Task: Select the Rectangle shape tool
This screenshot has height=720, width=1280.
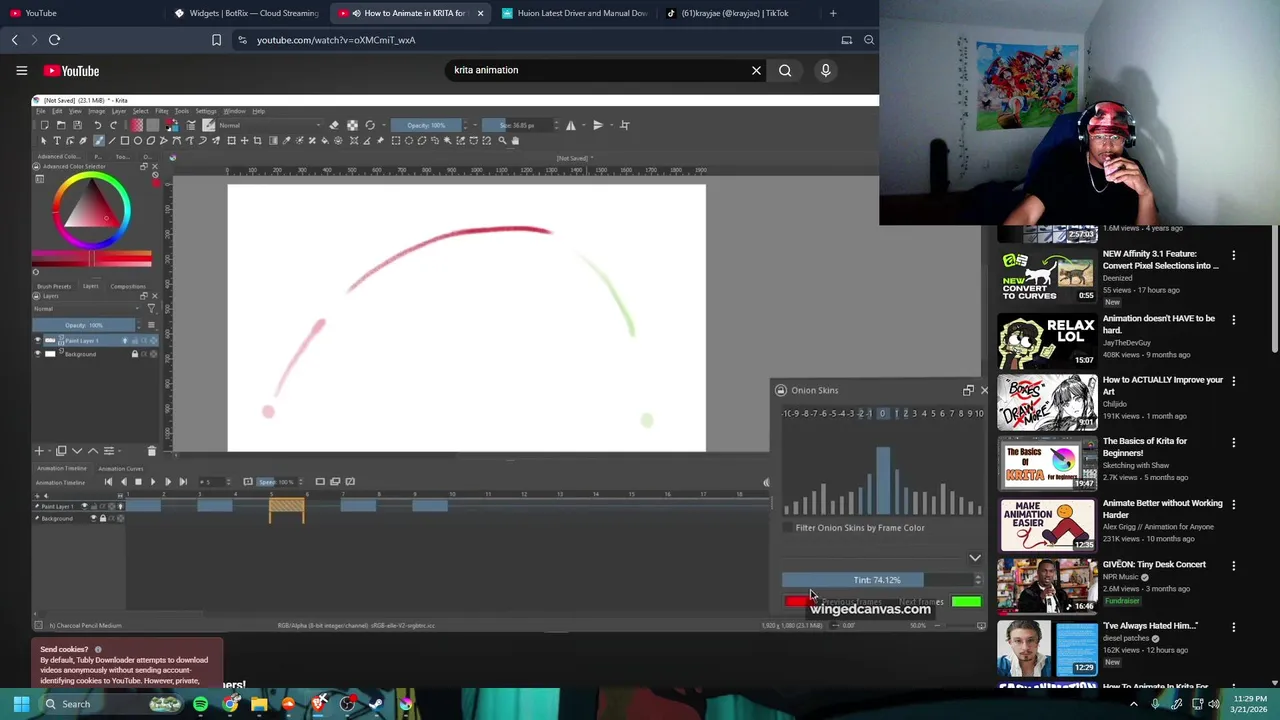Action: click(125, 141)
